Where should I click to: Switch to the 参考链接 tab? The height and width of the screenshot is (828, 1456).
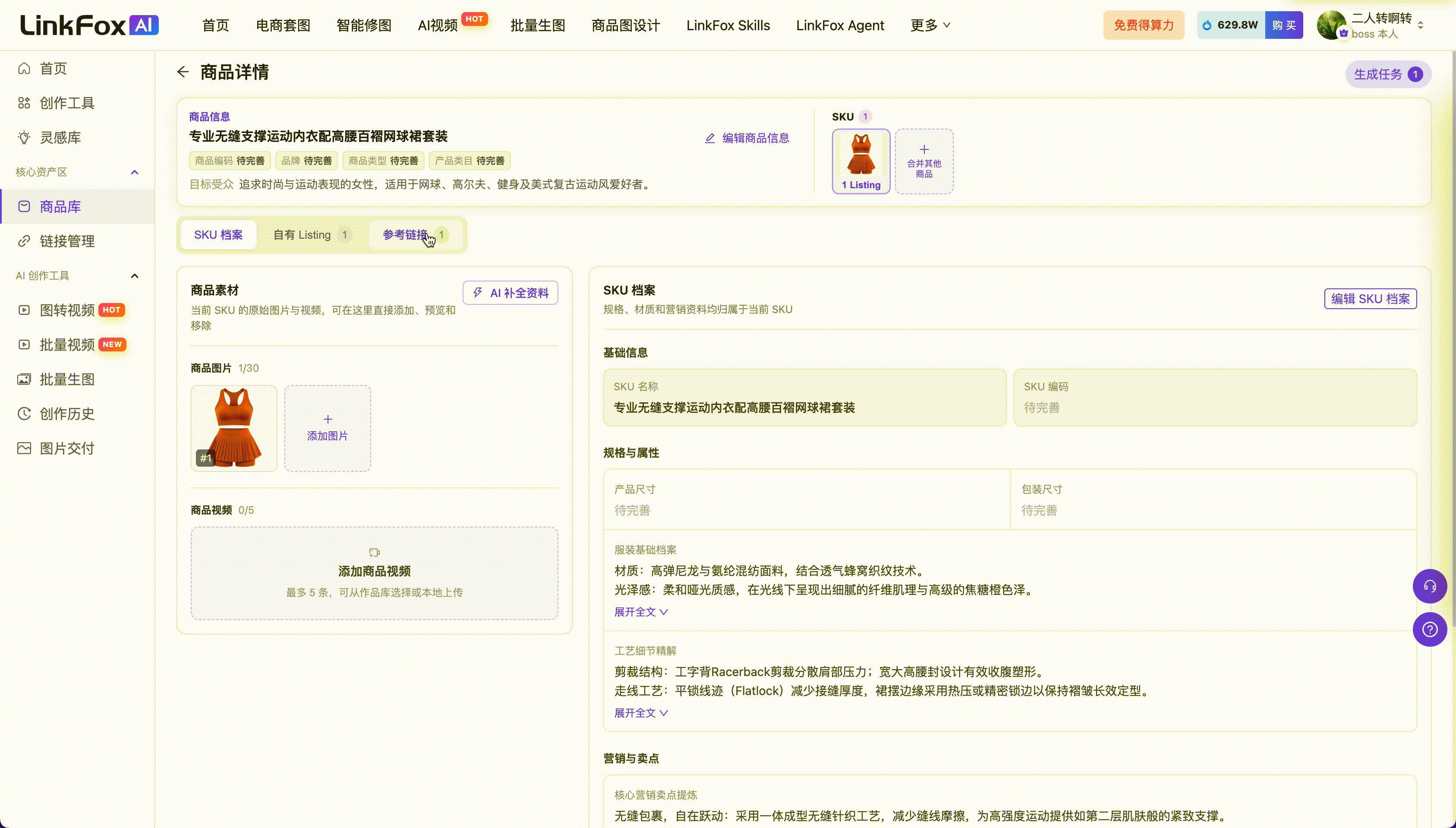pyautogui.click(x=416, y=235)
